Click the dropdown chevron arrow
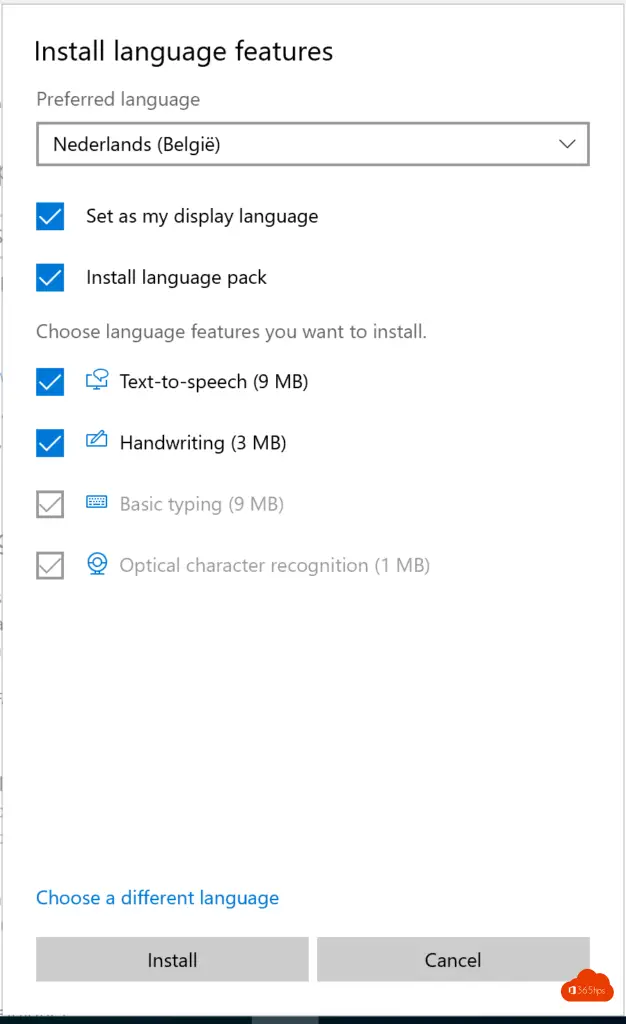The width and height of the screenshot is (626, 1024). pyautogui.click(x=567, y=144)
